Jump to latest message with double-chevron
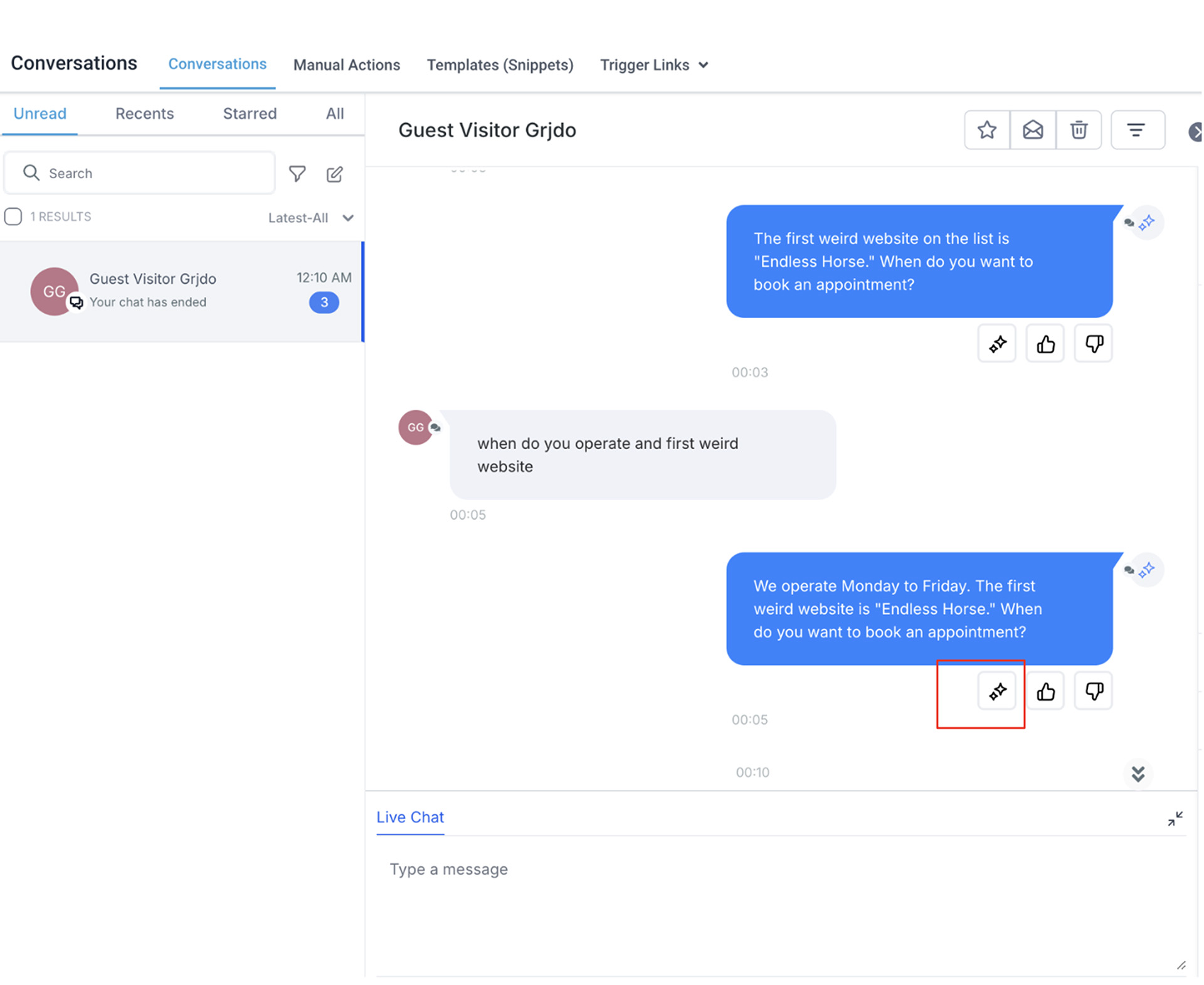Image resolution: width=1204 pixels, height=985 pixels. [x=1138, y=773]
